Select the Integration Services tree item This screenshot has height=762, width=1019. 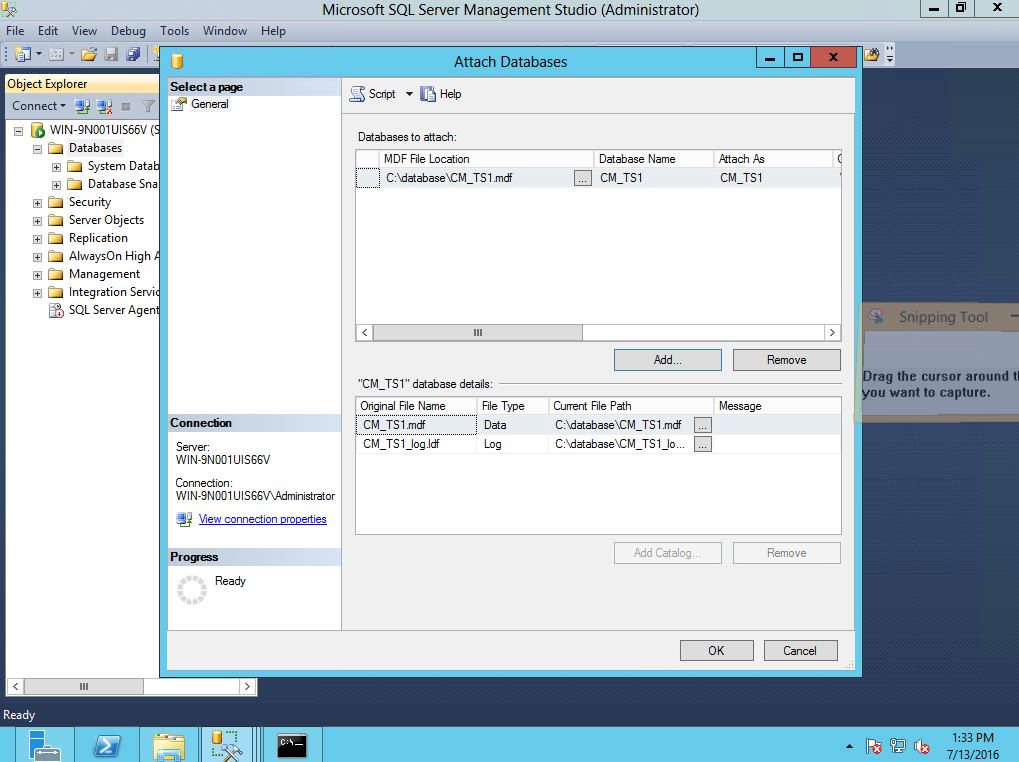pyautogui.click(x=114, y=292)
